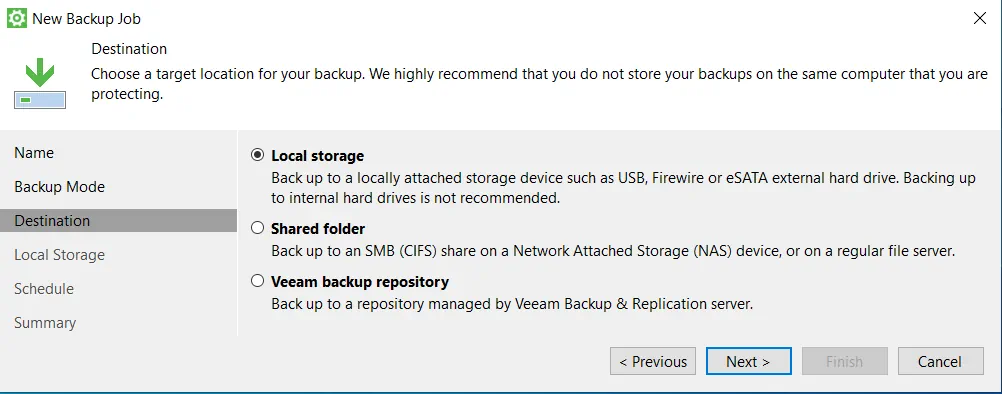Jump to the Local Storage step
Screen dimensions: 1002x394
click(x=59, y=255)
